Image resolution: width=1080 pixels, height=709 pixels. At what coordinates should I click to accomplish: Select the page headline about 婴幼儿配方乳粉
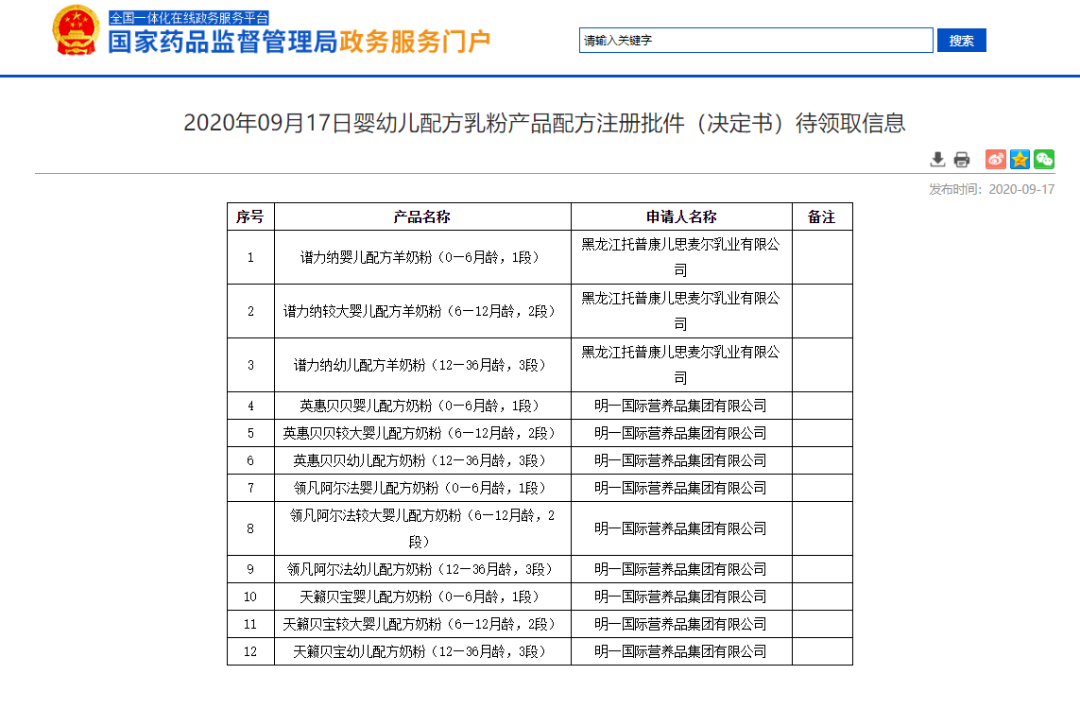coord(544,123)
